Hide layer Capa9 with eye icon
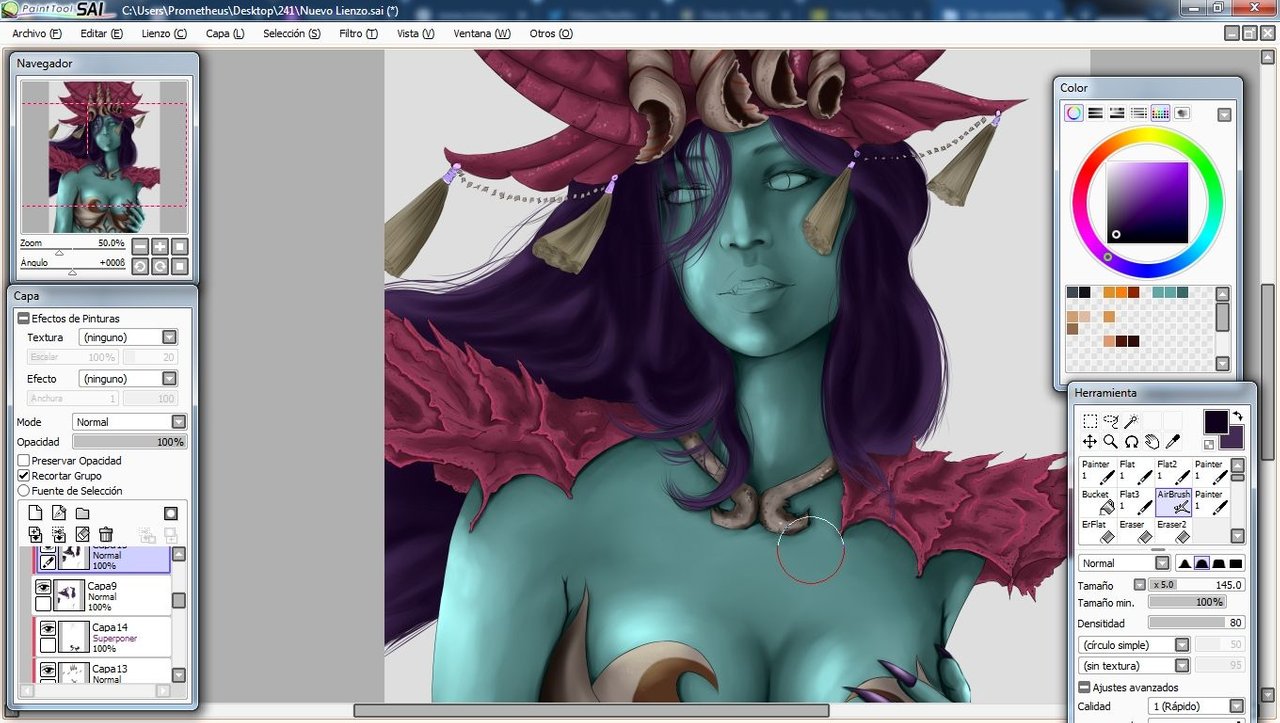The image size is (1280, 723). coord(43,587)
